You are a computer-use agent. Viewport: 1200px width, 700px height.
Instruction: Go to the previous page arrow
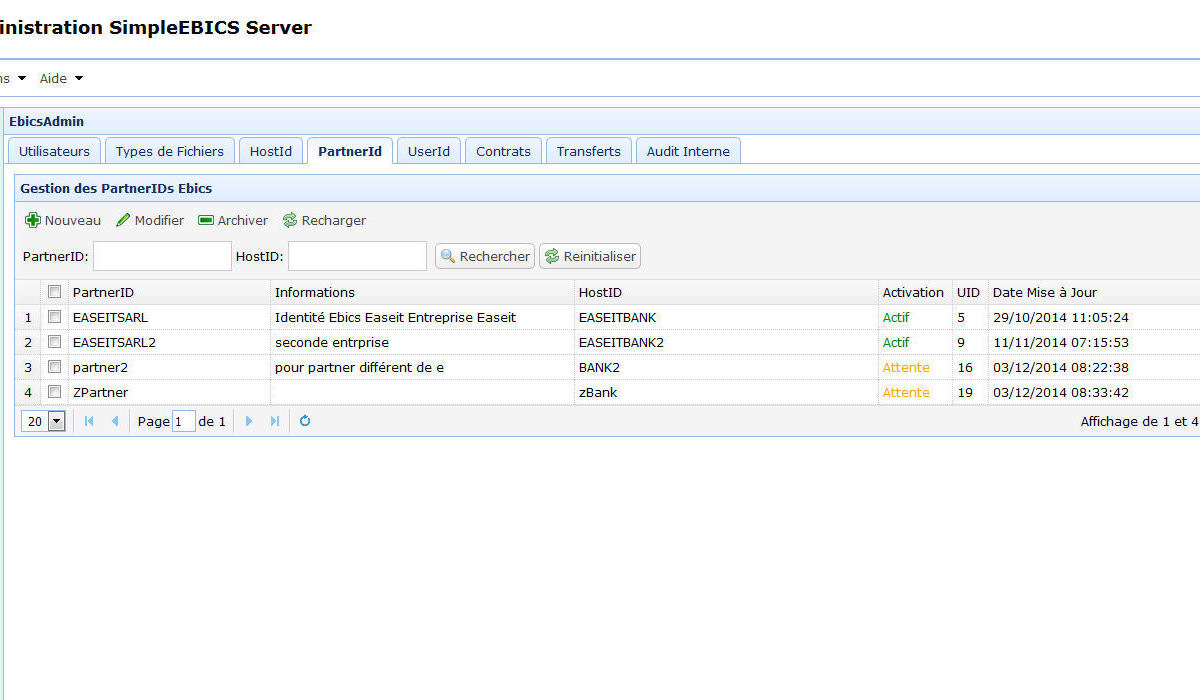[x=115, y=421]
